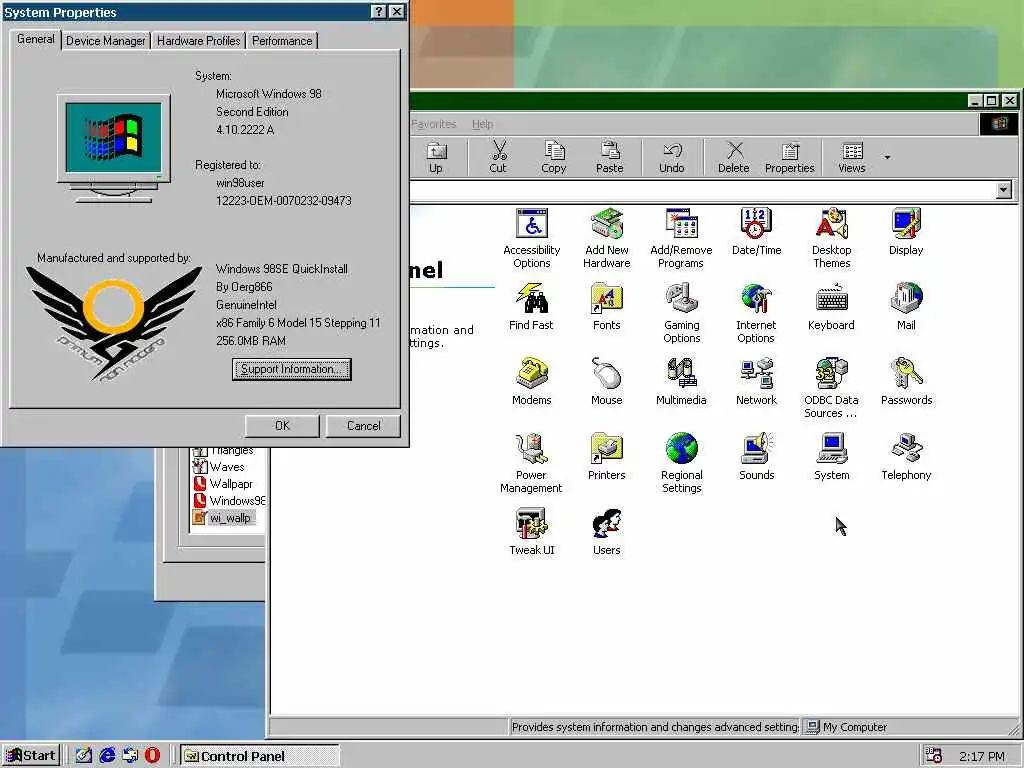Open the Network applet
The width and height of the screenshot is (1024, 768).
click(x=756, y=382)
